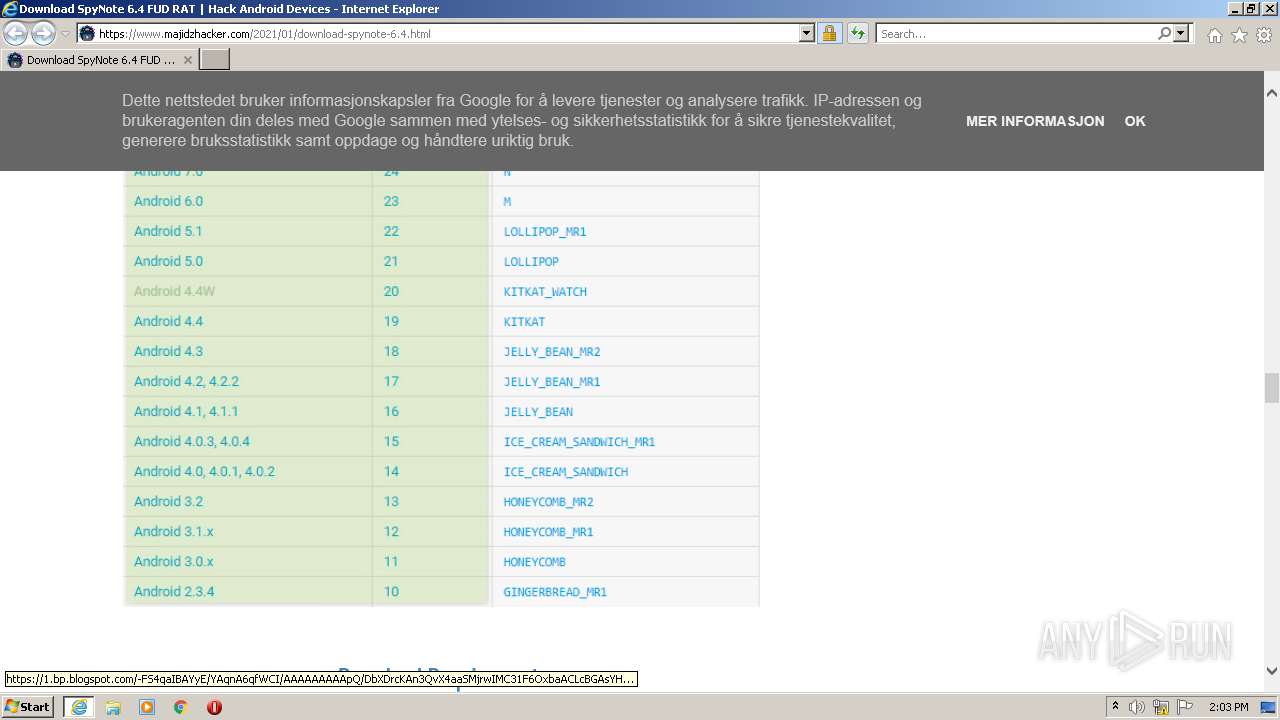Open the Favorites star icon
This screenshot has width=1280, height=720.
pos(1239,35)
